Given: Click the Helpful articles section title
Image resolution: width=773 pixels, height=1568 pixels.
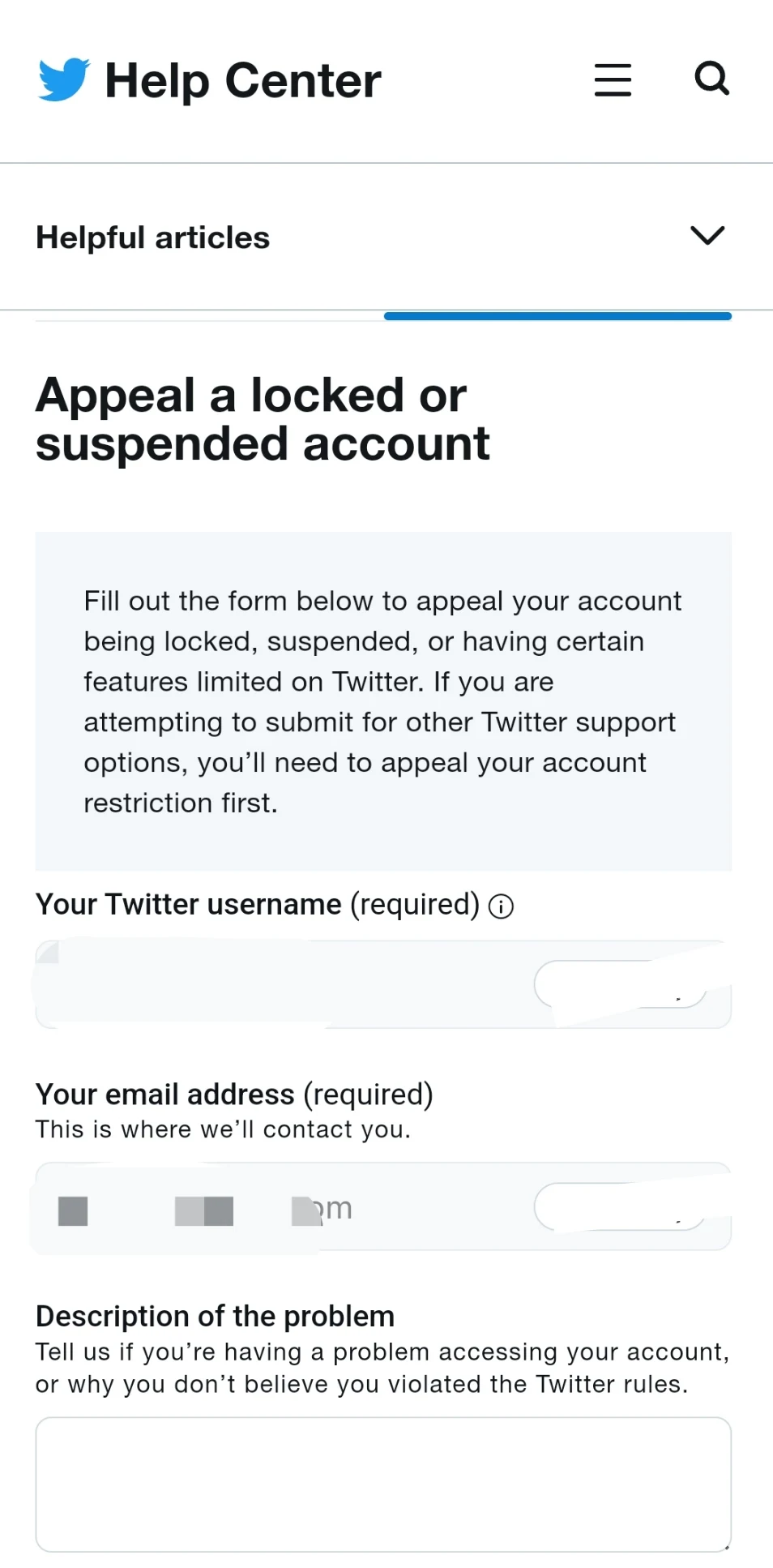Looking at the screenshot, I should [152, 238].
